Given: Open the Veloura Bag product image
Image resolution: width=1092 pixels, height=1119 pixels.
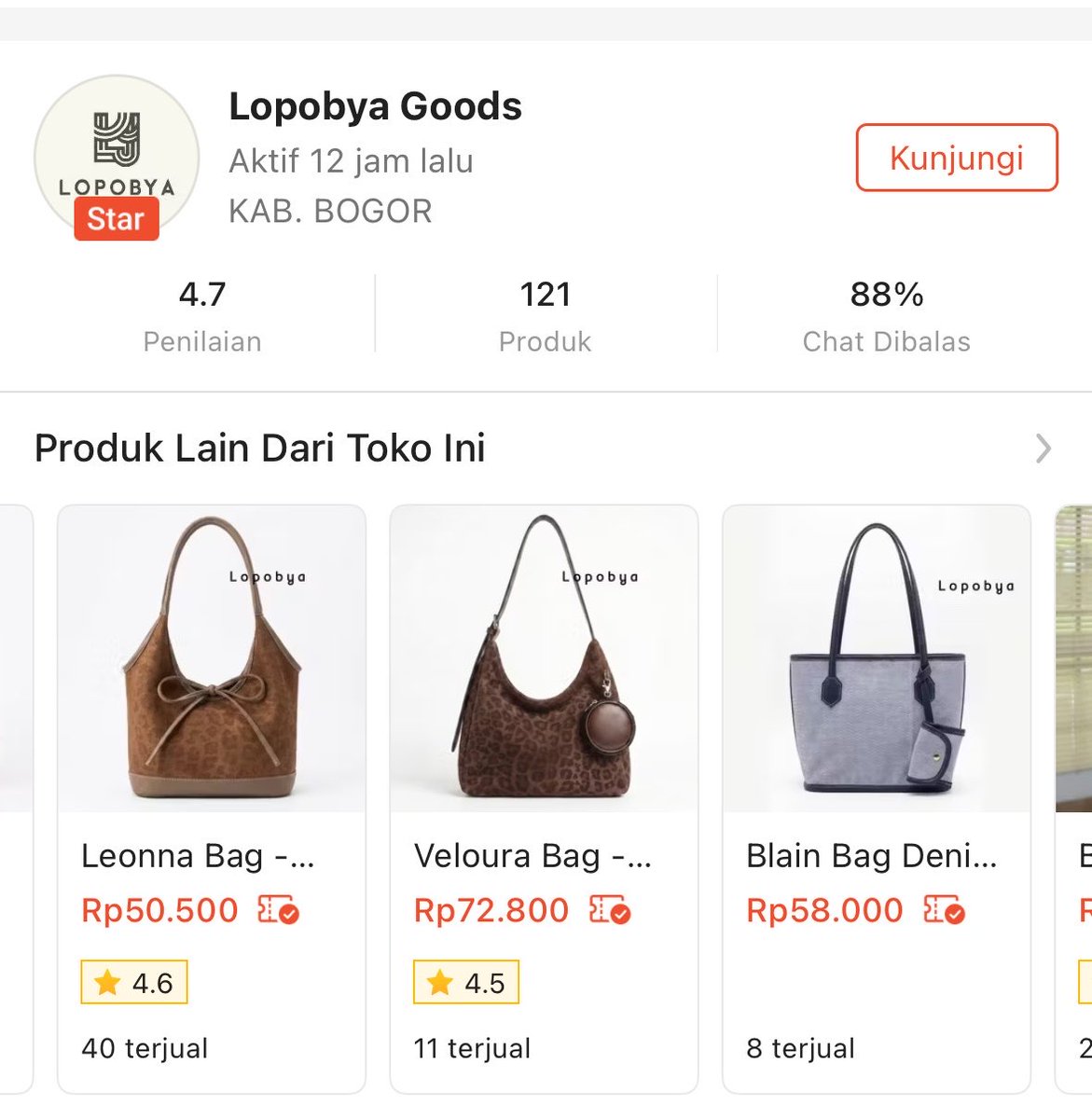Looking at the screenshot, I should pos(544,659).
